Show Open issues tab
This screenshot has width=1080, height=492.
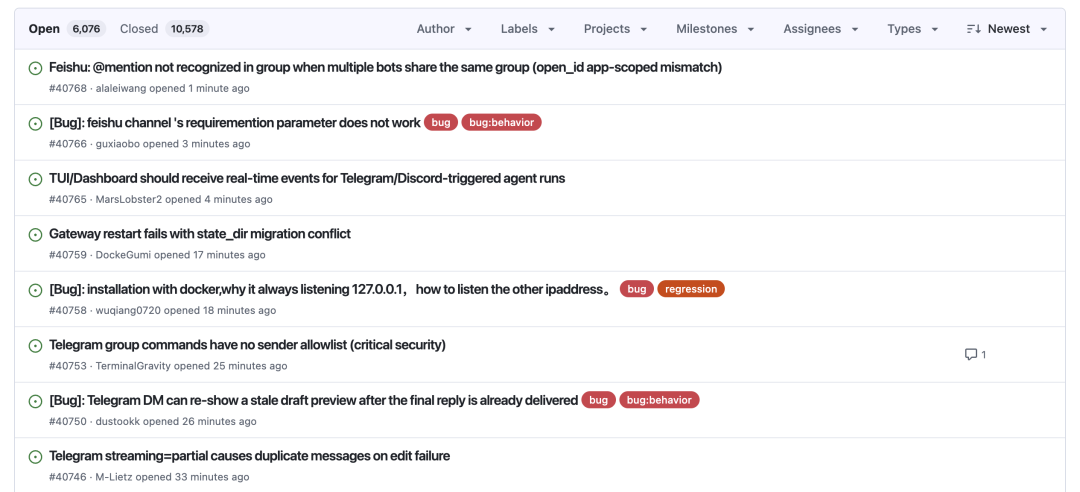(x=66, y=29)
